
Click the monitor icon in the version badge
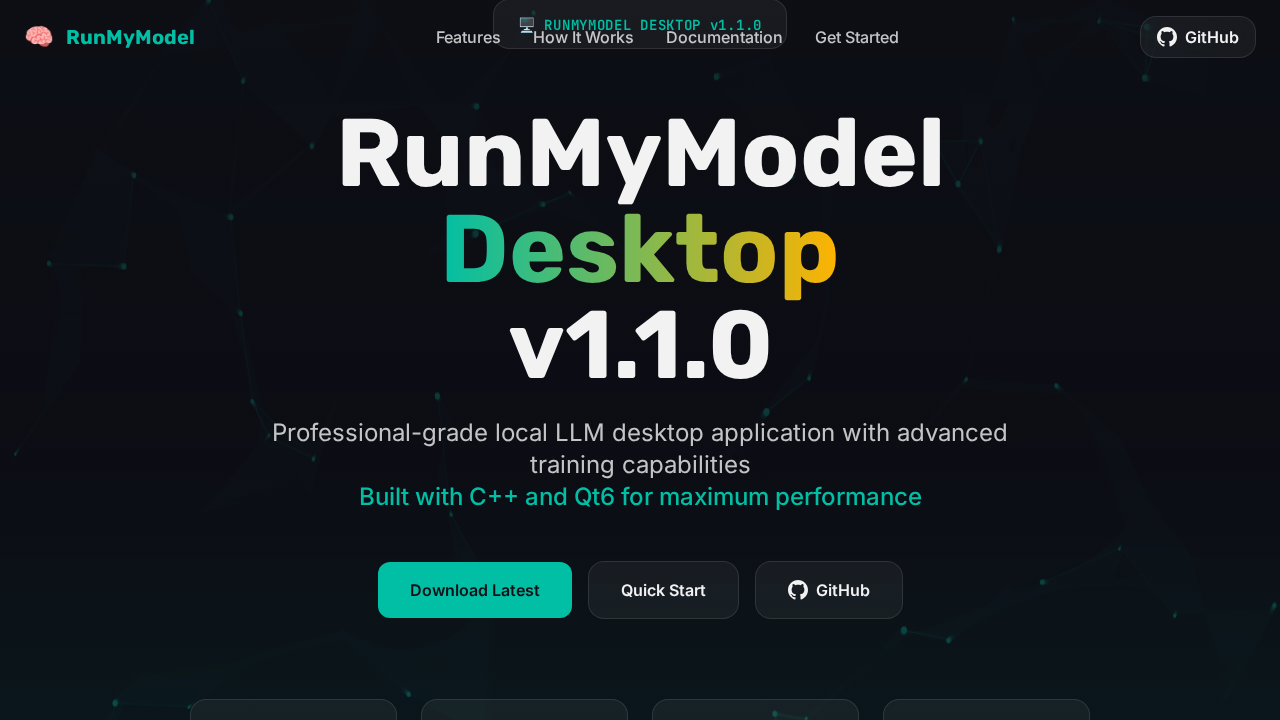[x=525, y=25]
